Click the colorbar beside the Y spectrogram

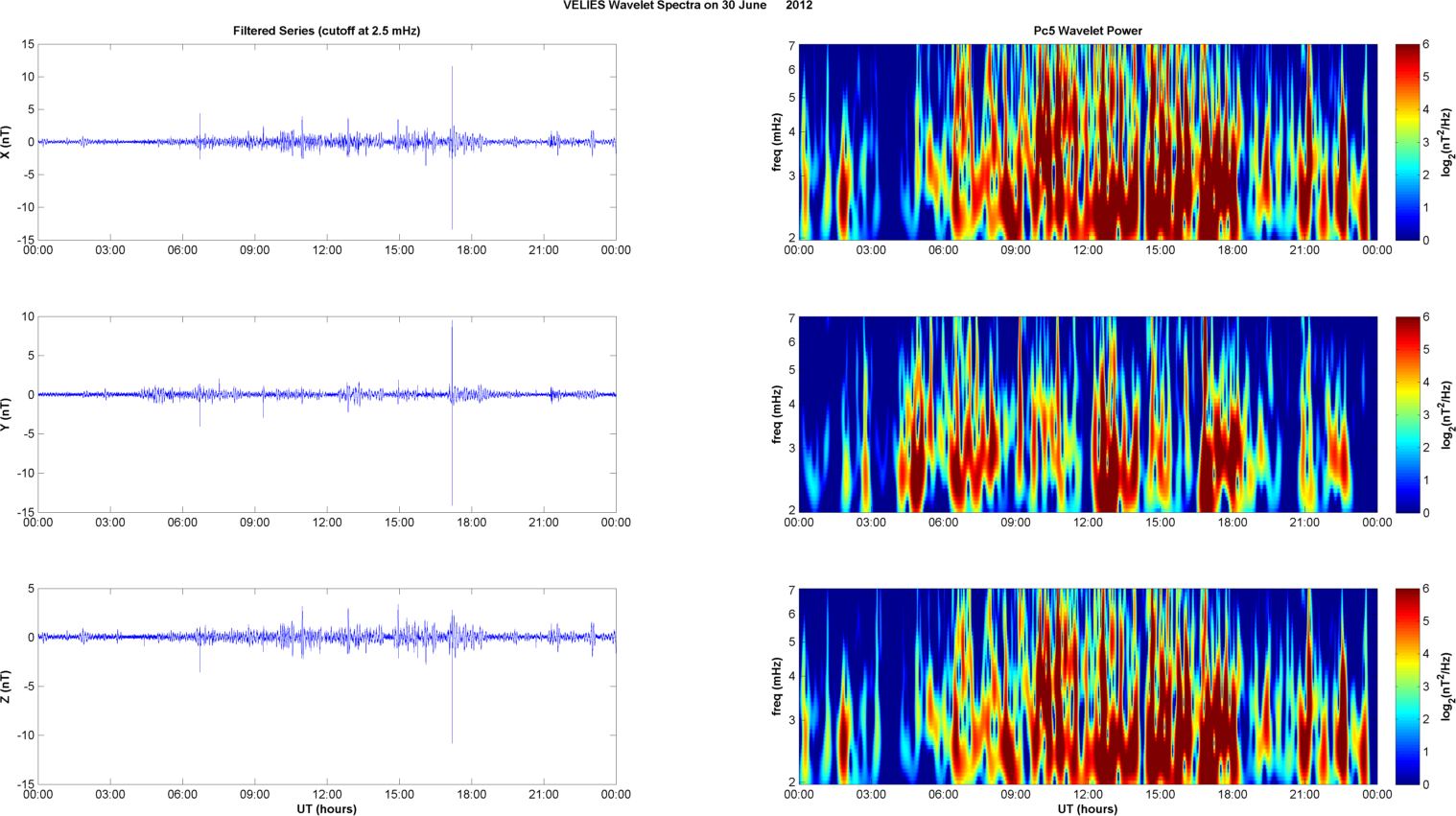coord(1406,414)
